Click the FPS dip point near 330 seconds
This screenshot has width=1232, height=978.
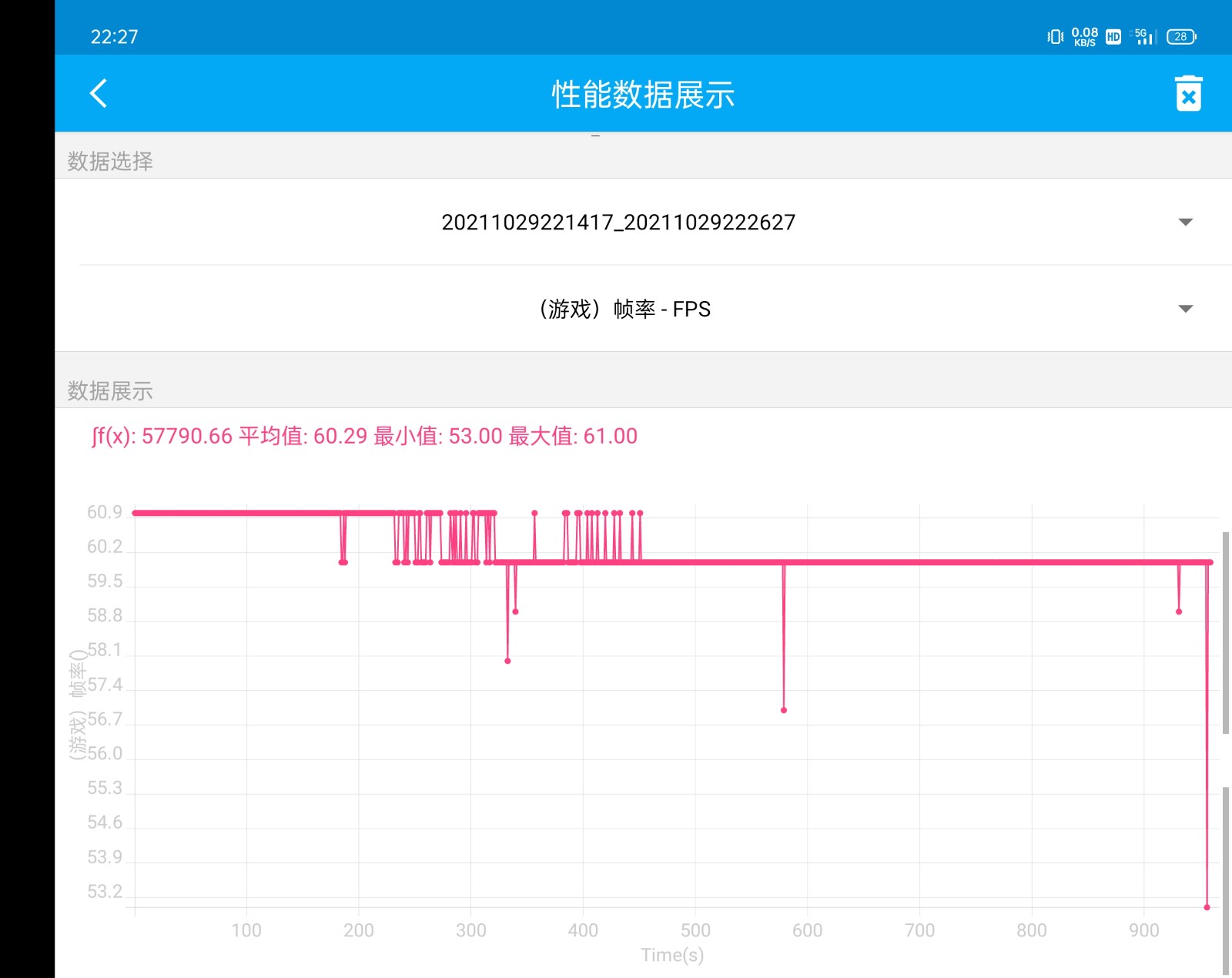pyautogui.click(x=507, y=661)
